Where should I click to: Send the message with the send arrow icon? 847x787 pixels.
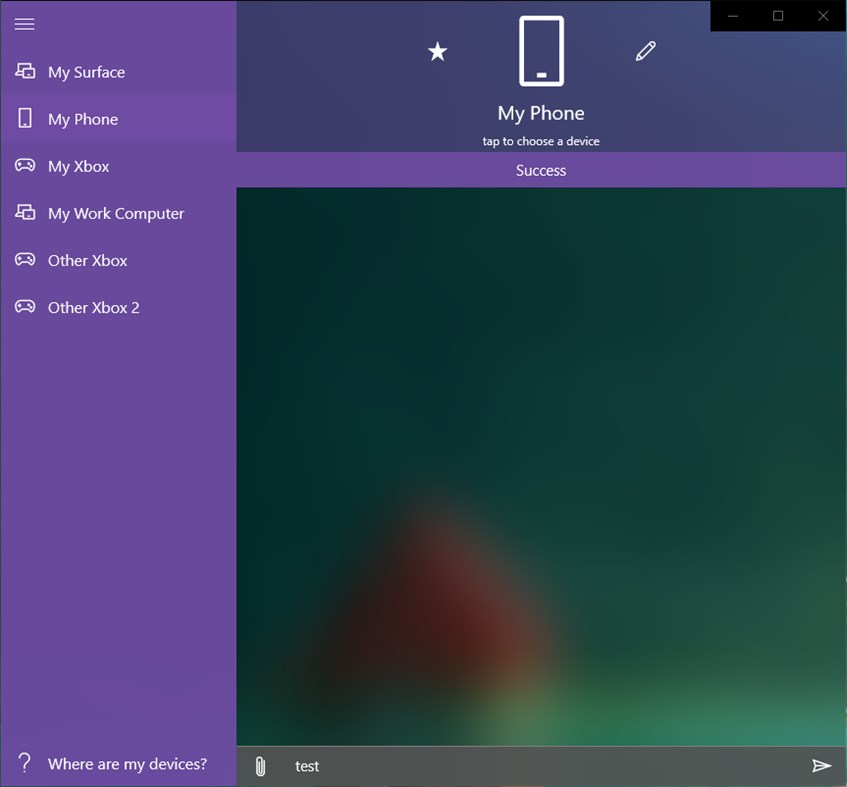823,765
